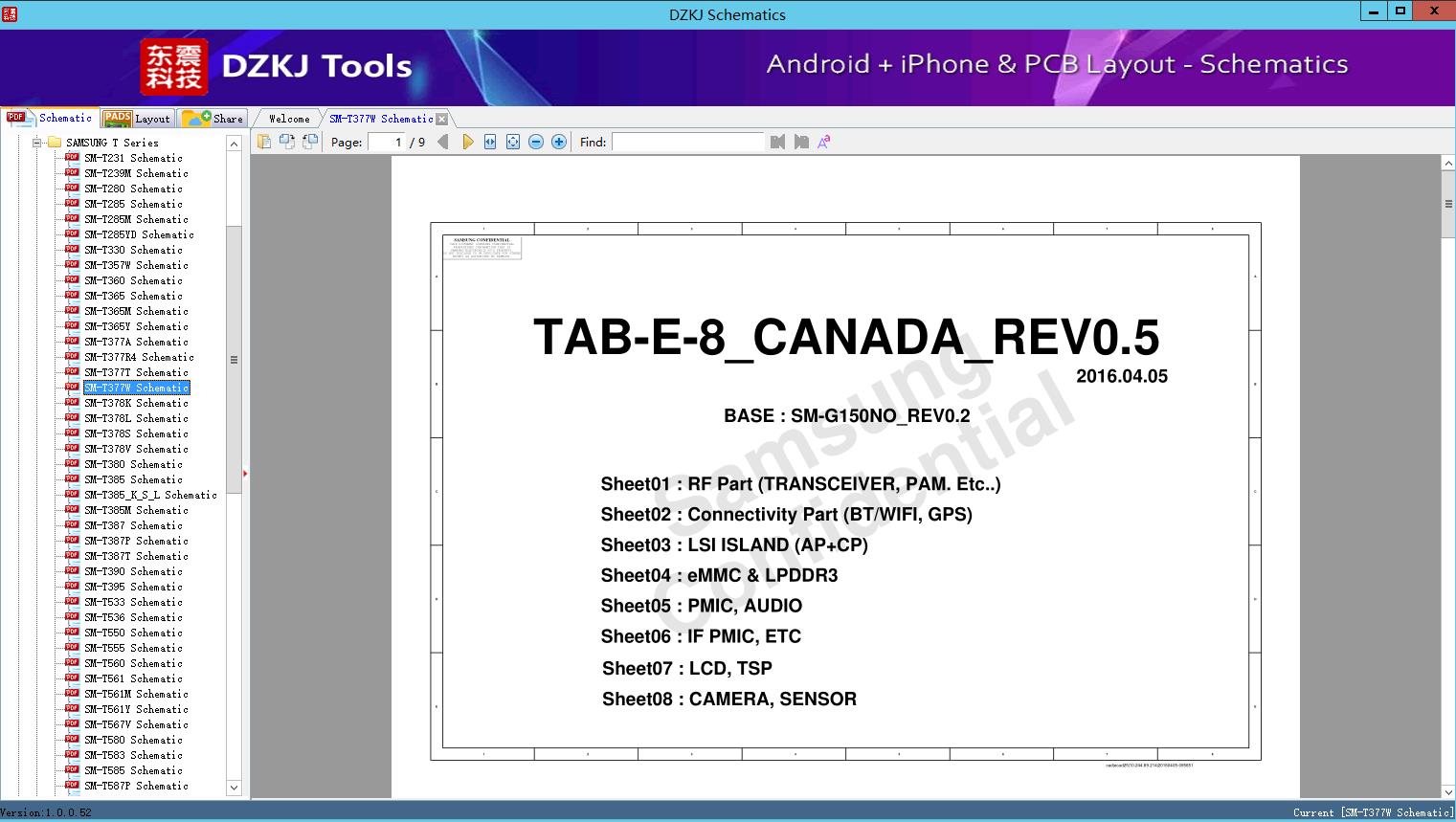Click the document vertical scrollbar thumb

tap(1447, 204)
